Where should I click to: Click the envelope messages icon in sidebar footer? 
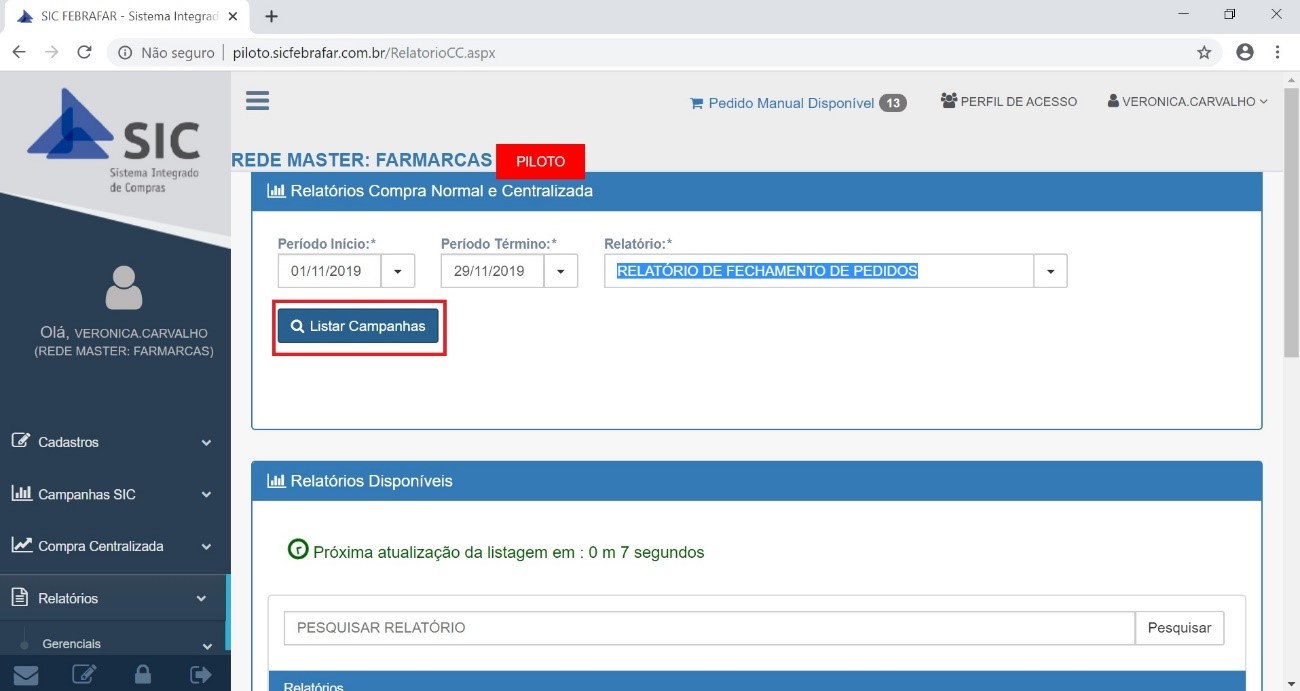(x=26, y=675)
